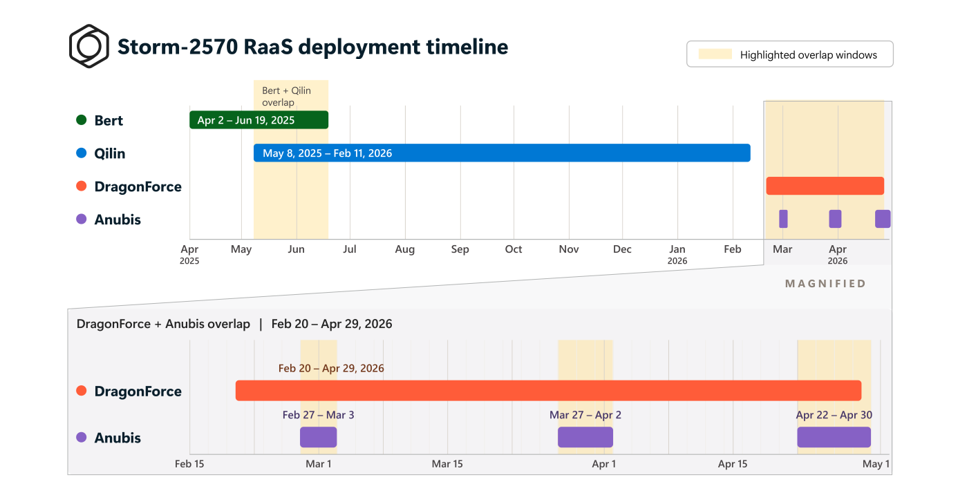The width and height of the screenshot is (958, 500).
Task: Click the DragonForce label in the magnified panel
Action: (138, 391)
